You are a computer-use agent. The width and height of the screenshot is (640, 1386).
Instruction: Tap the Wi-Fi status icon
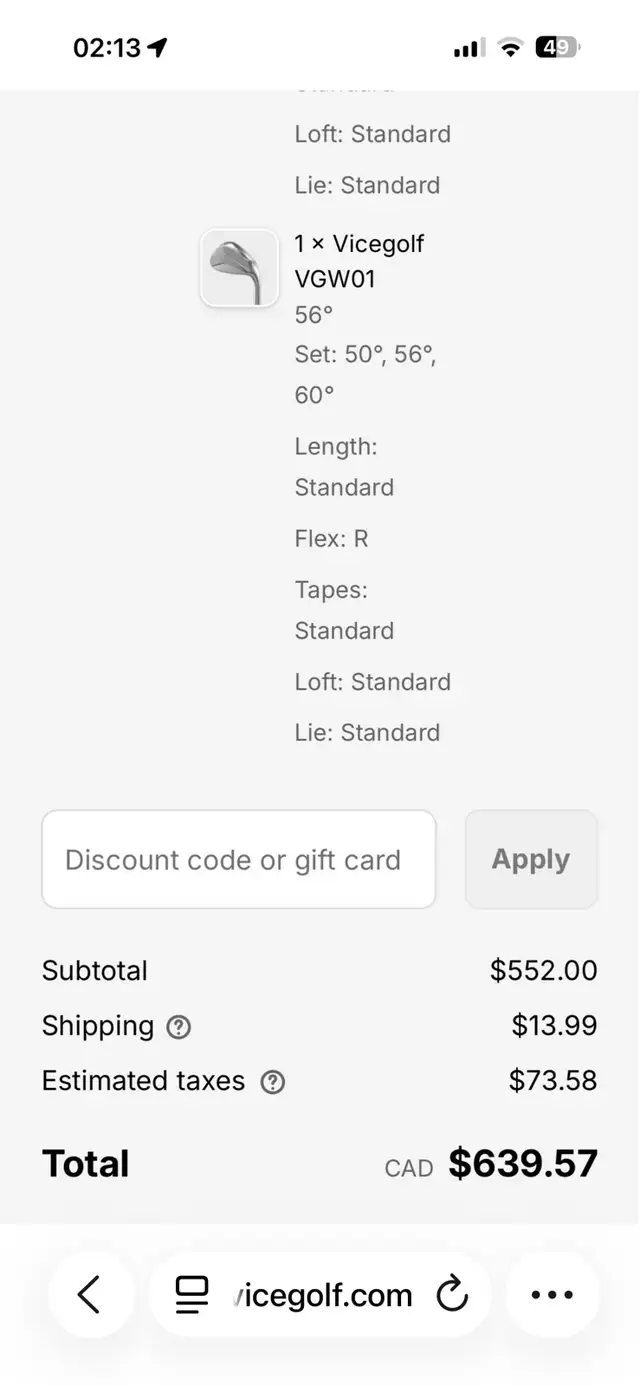coord(510,47)
